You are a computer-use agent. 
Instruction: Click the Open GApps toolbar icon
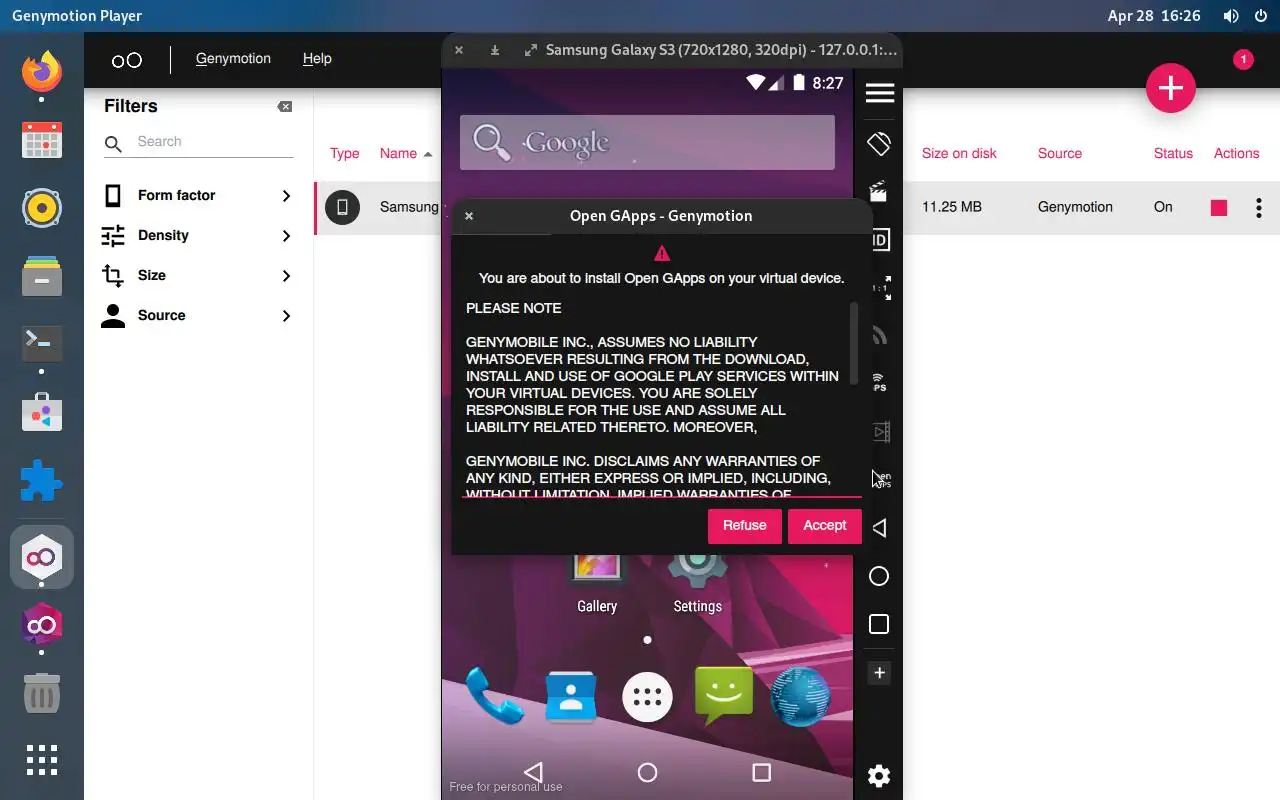tap(881, 480)
